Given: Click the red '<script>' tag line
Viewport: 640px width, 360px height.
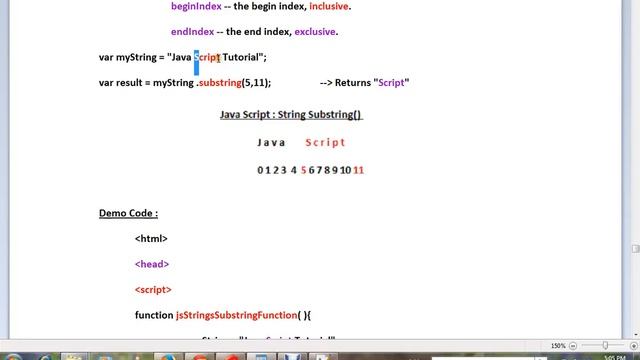Looking at the screenshot, I should pyautogui.click(x=153, y=290).
